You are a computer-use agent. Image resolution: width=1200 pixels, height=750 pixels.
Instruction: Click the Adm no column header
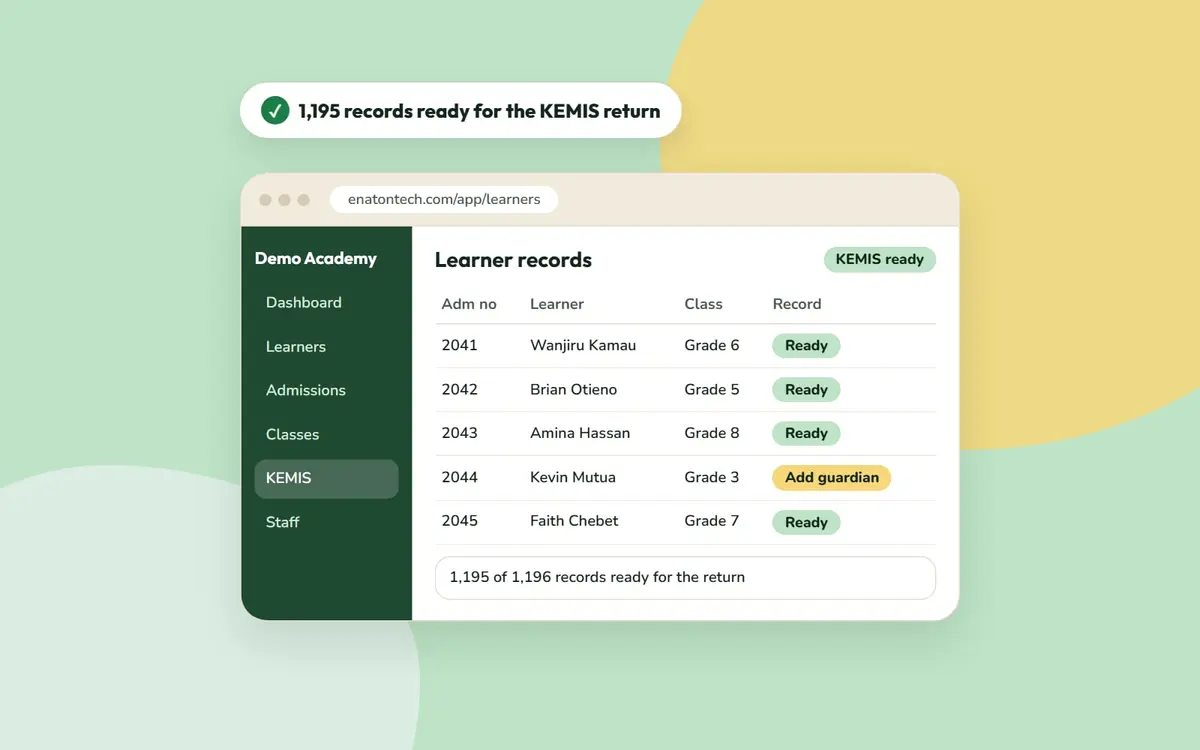[469, 304]
